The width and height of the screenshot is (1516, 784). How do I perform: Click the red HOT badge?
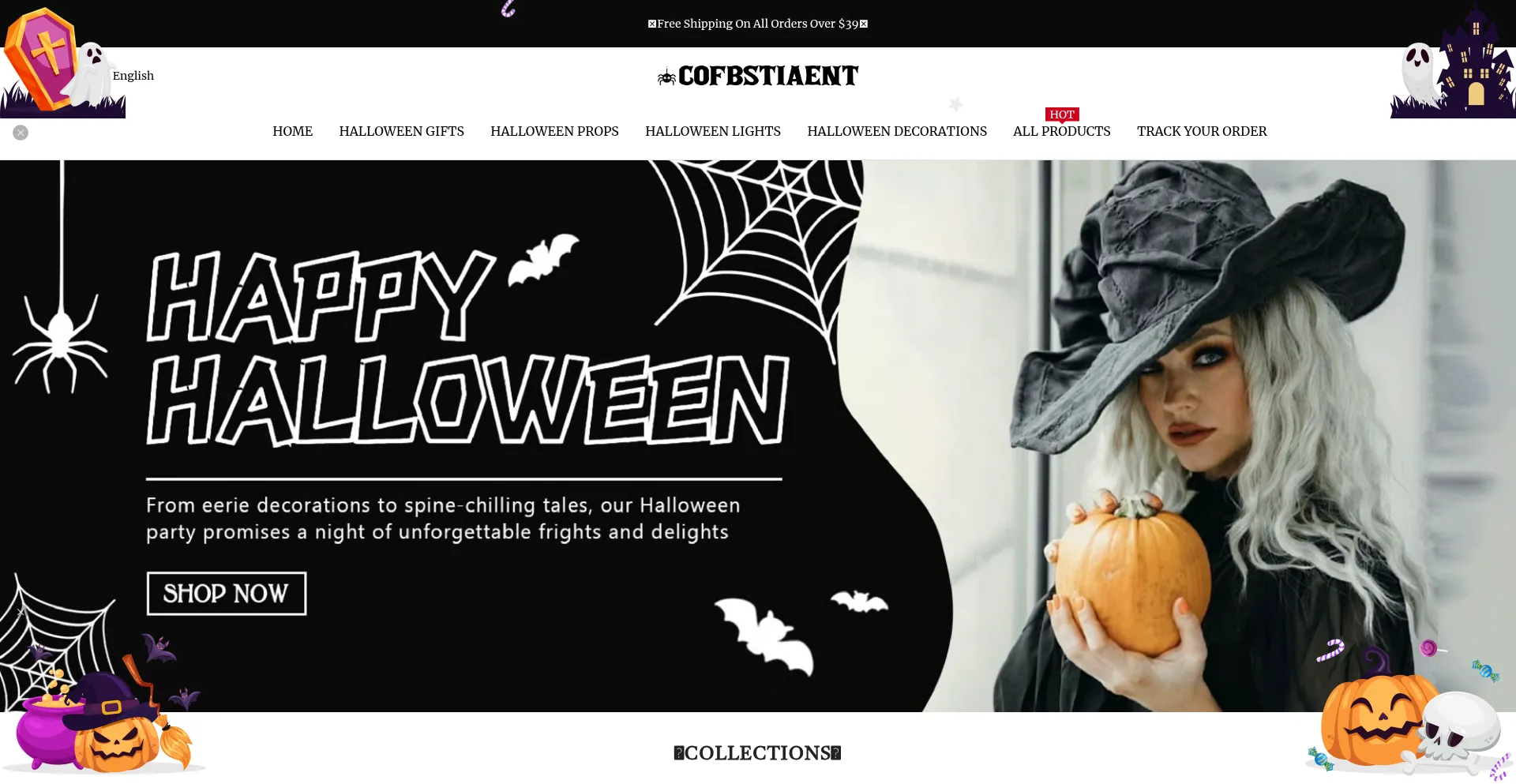pos(1062,115)
